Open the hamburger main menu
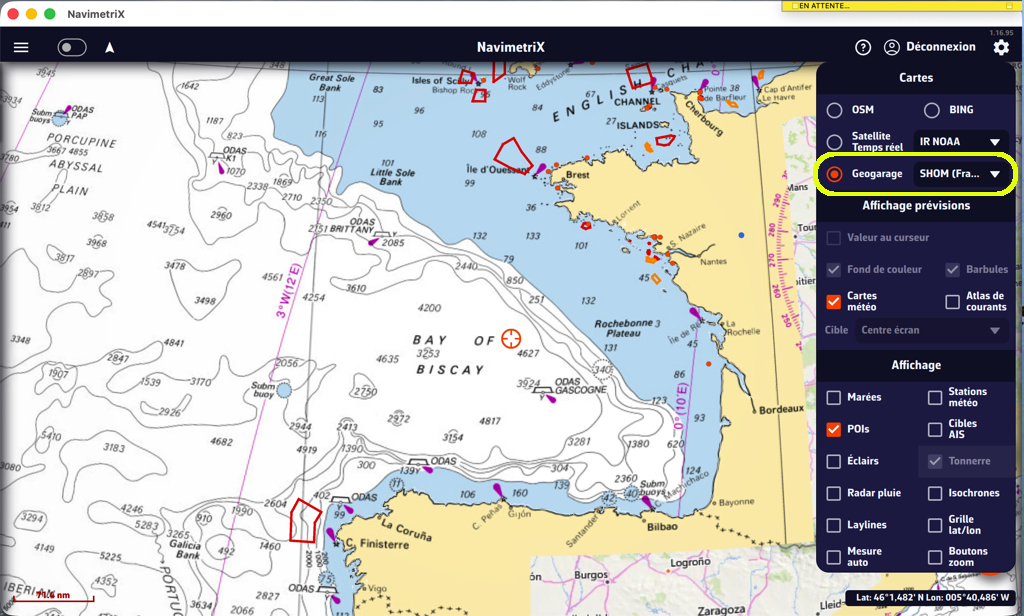Viewport: 1024px width, 616px height. [21, 47]
